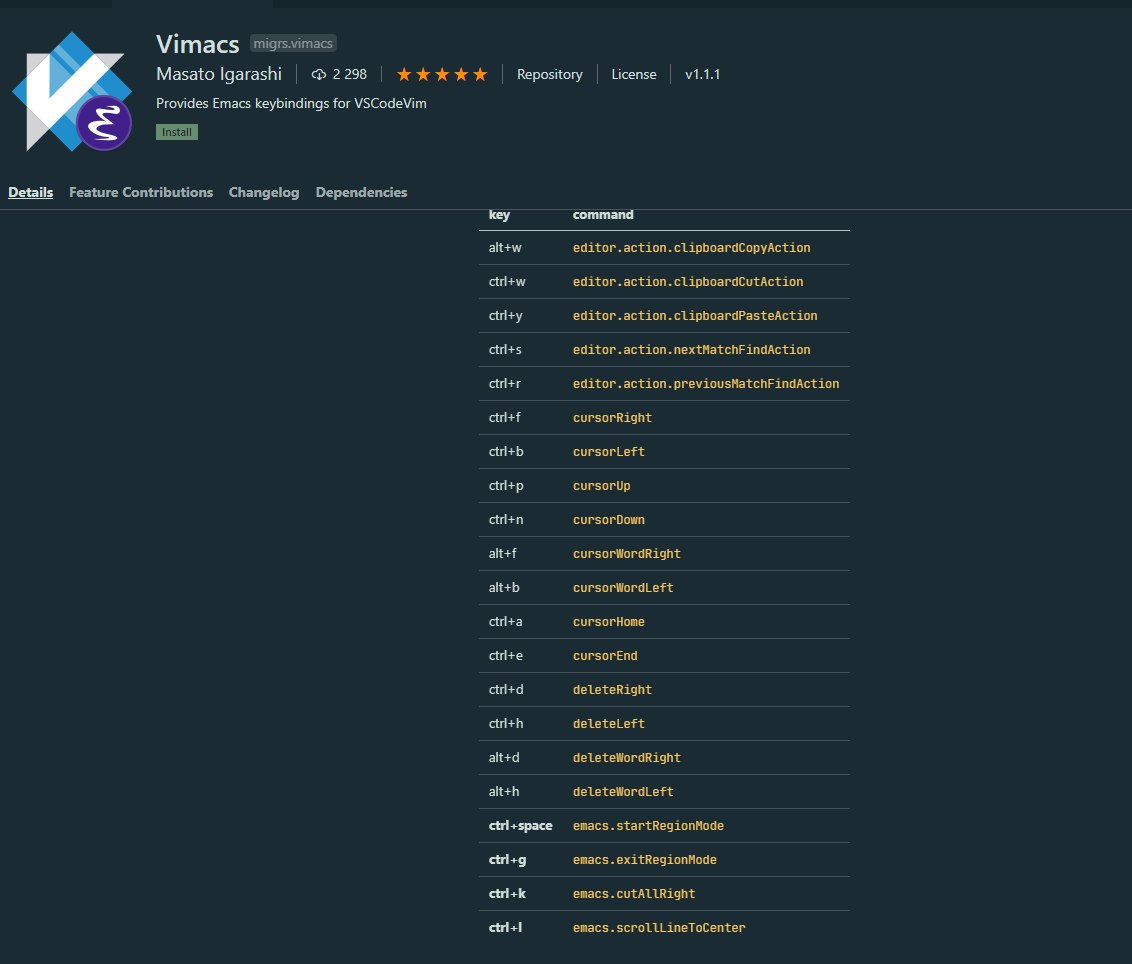This screenshot has height=964, width=1132.
Task: Click the v1.1.1 version label
Action: pyautogui.click(x=702, y=74)
